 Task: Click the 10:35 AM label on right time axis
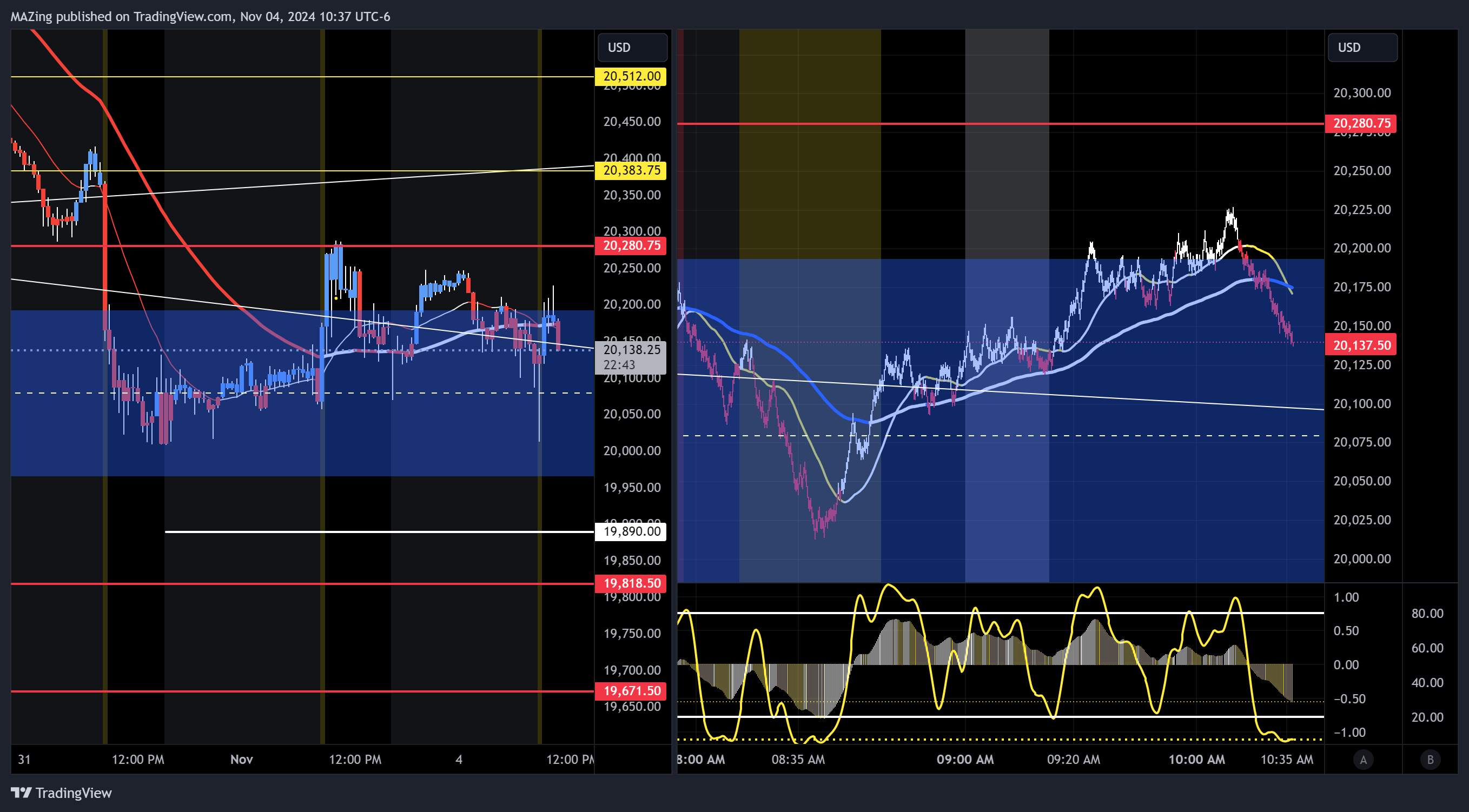(x=1287, y=760)
